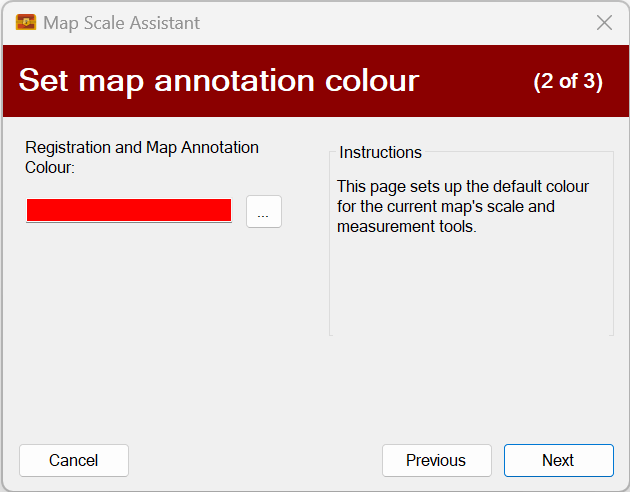Screen dimensions: 630x492
Task: Go back with the Previous button
Action: [x=436, y=460]
